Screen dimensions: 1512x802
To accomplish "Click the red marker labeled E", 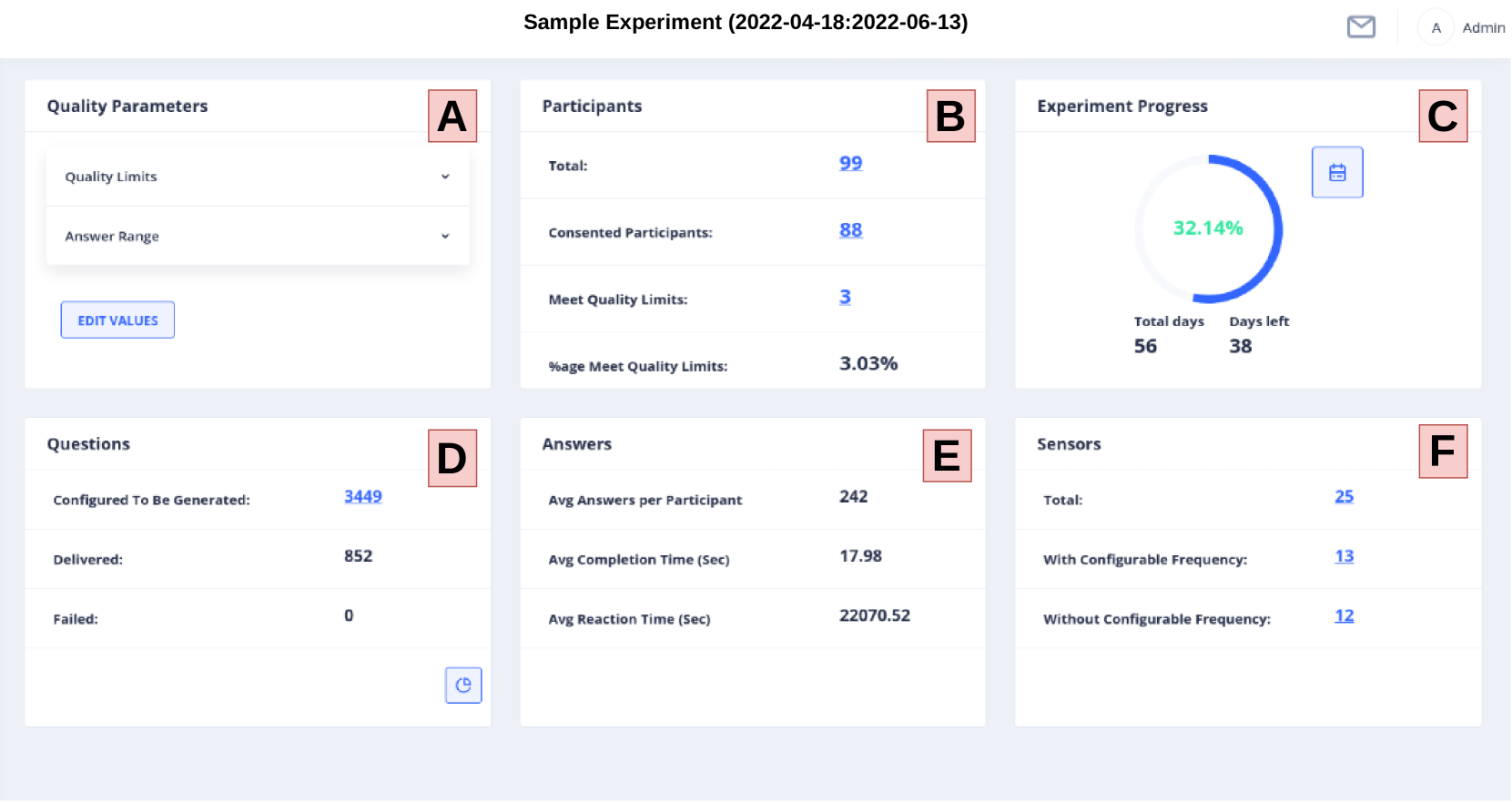I will click(x=947, y=455).
